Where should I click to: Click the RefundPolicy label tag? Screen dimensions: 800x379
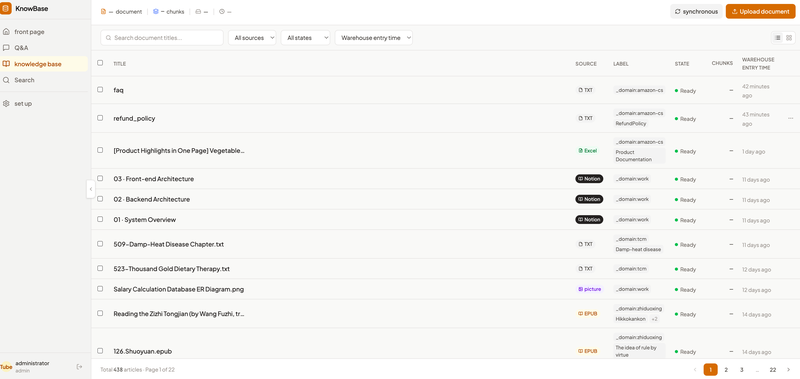tap(631, 123)
